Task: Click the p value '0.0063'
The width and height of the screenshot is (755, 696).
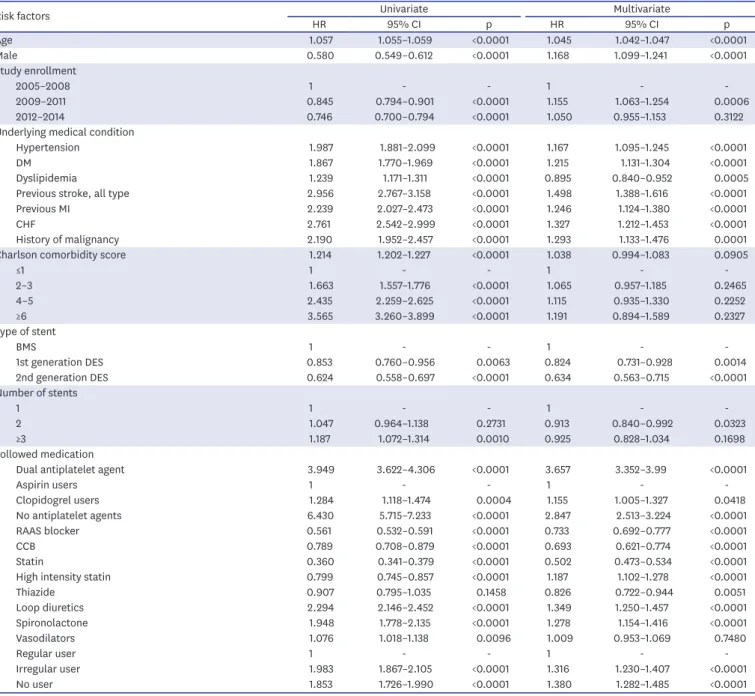Action: (x=493, y=362)
